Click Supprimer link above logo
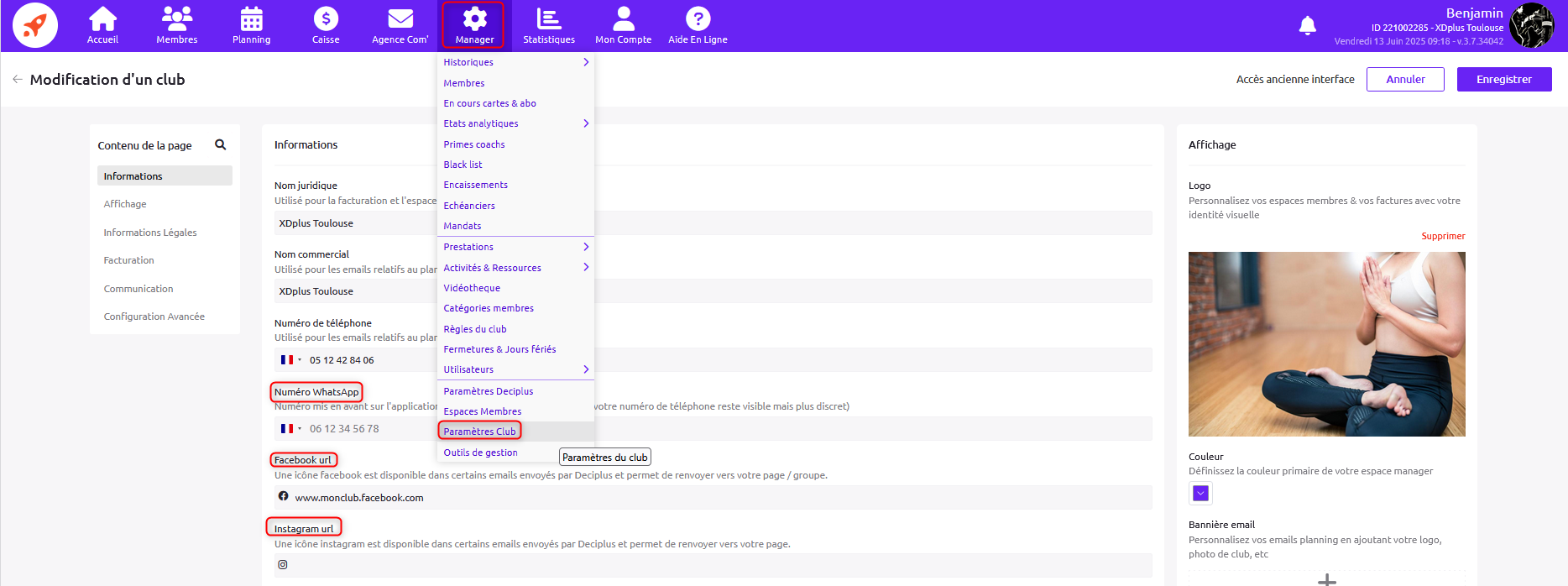The image size is (1568, 586). pyautogui.click(x=1443, y=236)
